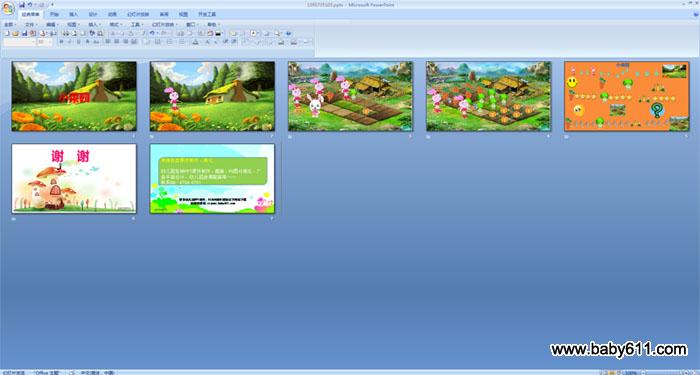700x375 pixels.
Task: Select the first slide thumbnail with red title
Action: click(74, 96)
